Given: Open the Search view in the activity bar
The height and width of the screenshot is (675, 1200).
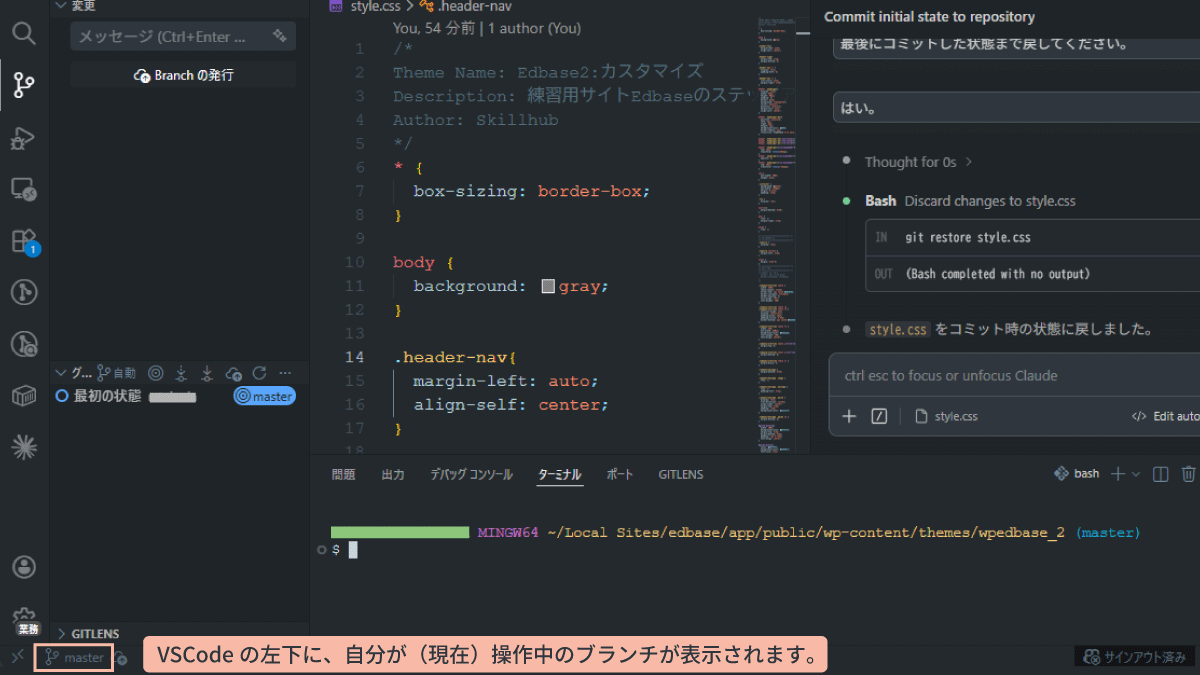Looking at the screenshot, I should (24, 33).
